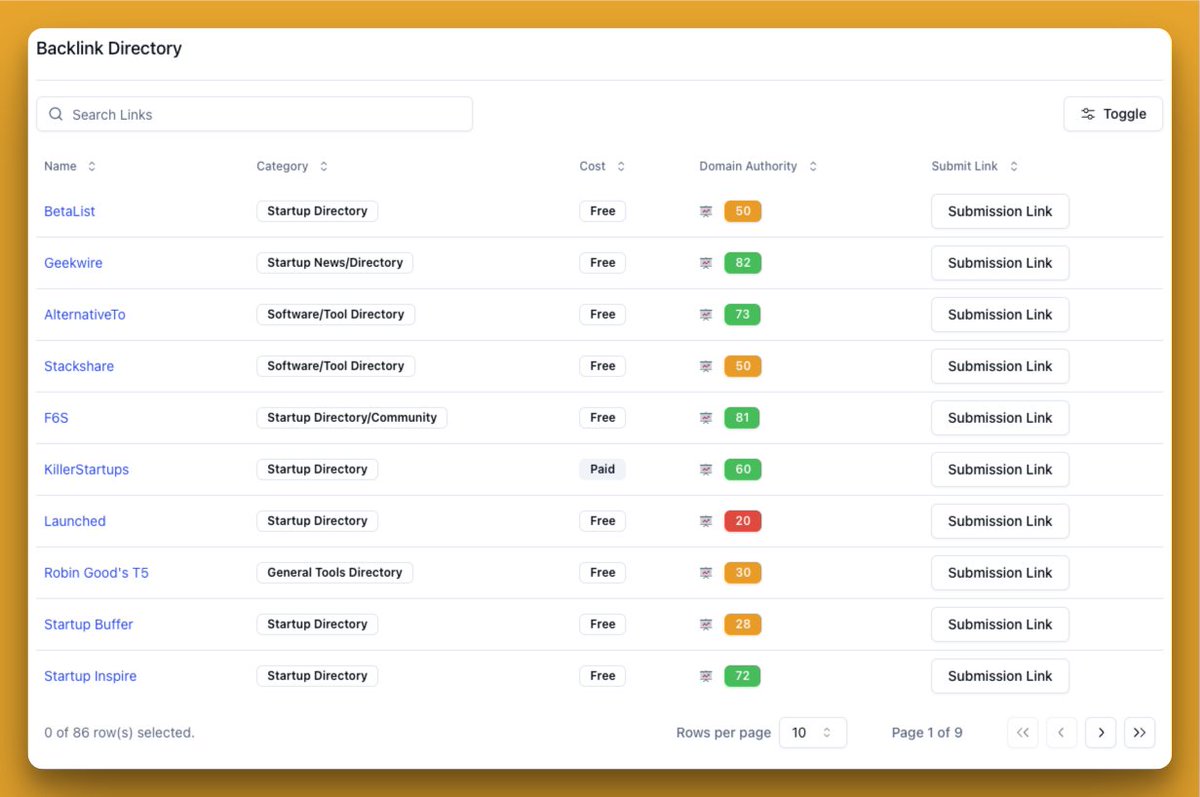Click the Moz icon in the F6S row
The height and width of the screenshot is (797, 1200).
click(x=706, y=418)
